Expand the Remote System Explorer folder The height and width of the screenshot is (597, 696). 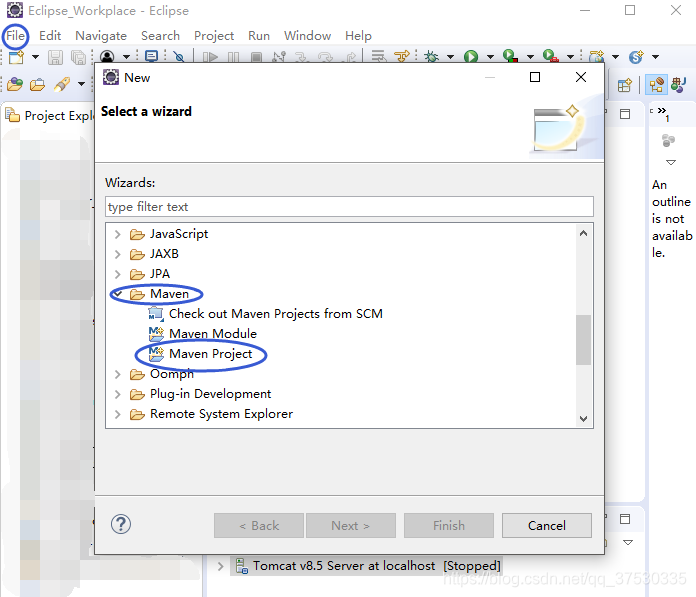tap(118, 414)
